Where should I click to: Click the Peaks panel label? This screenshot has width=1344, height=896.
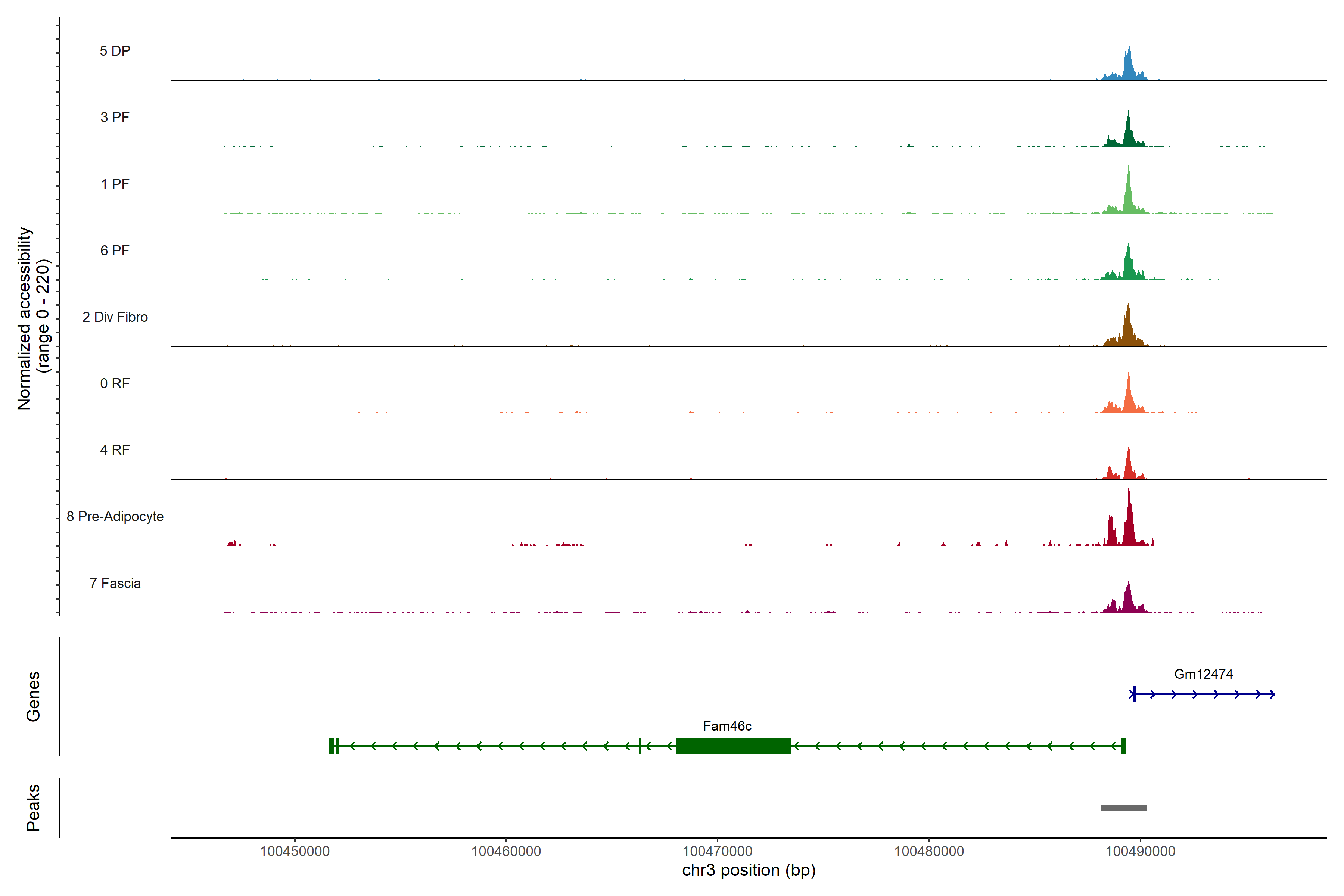(x=33, y=808)
